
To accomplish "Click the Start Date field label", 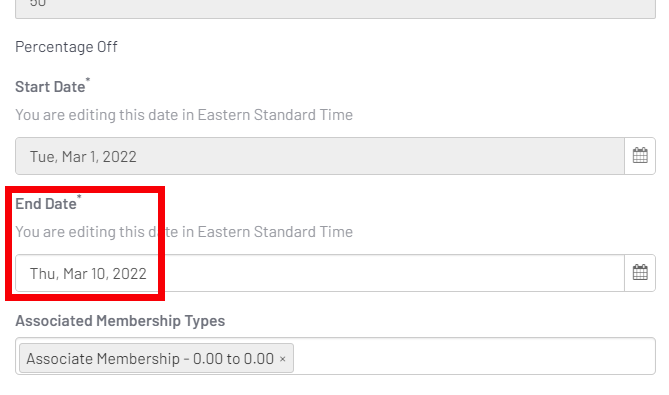I will [50, 87].
